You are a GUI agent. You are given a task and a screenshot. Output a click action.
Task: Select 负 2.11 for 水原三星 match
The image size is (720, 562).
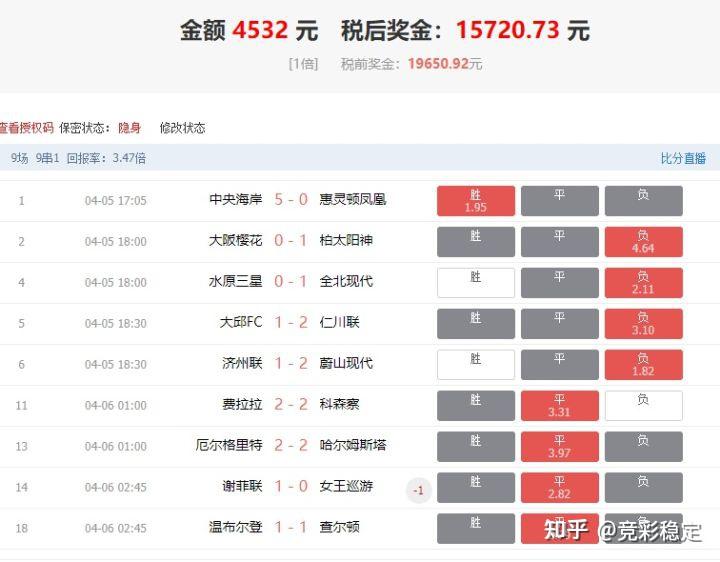pyautogui.click(x=643, y=282)
